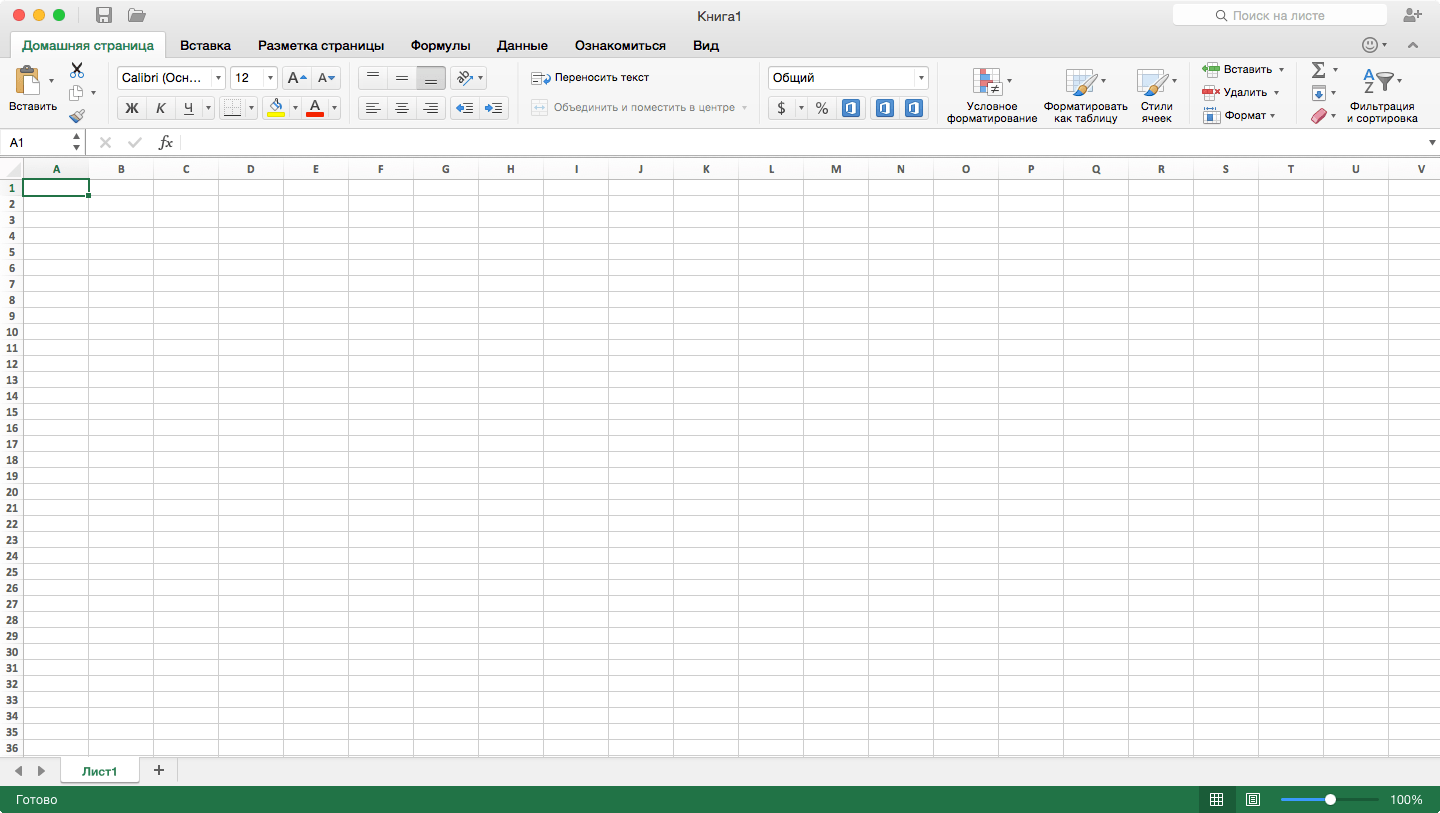The height and width of the screenshot is (813, 1440).
Task: Click the Cut scissors icon
Action: coord(77,70)
